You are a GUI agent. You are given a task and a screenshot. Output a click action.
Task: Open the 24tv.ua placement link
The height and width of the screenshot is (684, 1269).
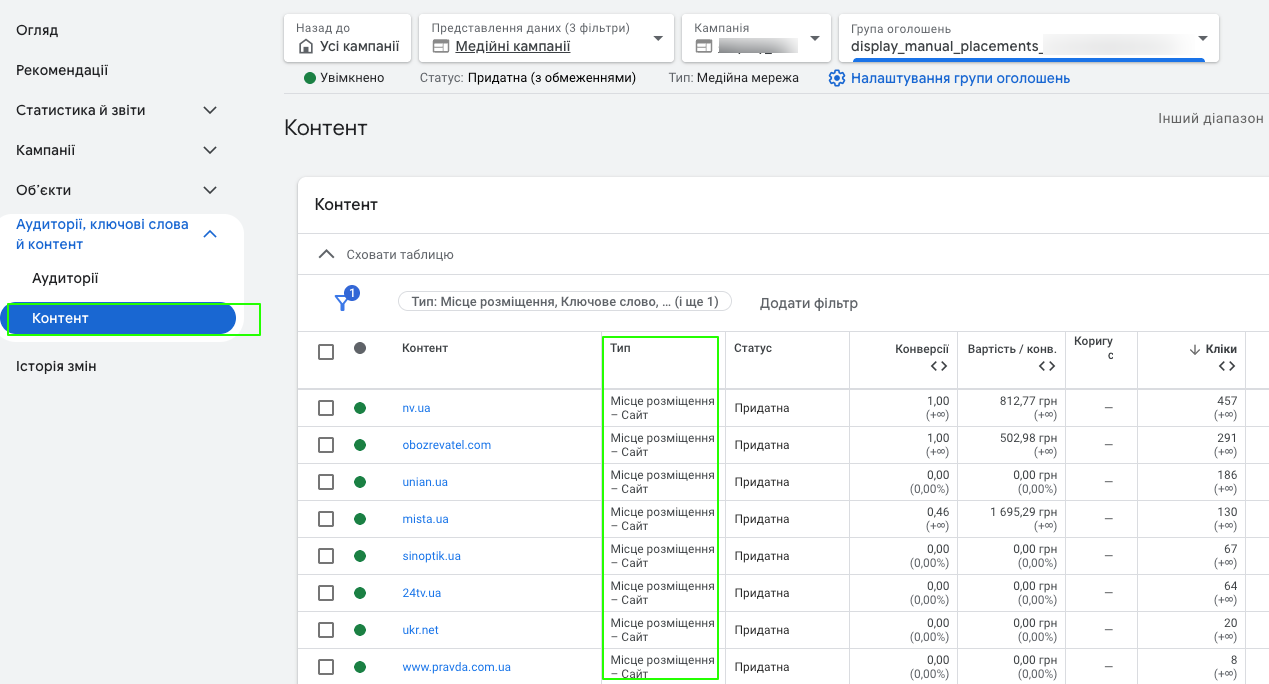pyautogui.click(x=421, y=593)
